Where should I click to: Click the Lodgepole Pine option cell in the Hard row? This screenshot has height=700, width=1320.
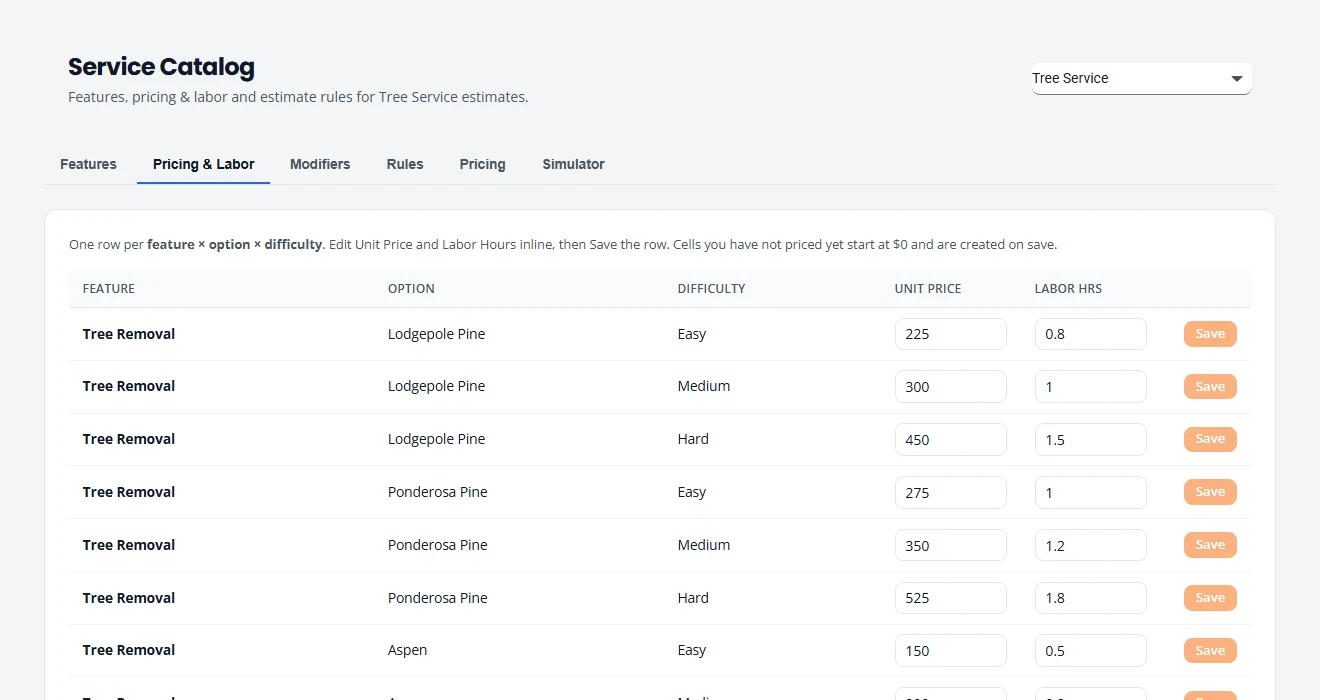pyautogui.click(x=437, y=439)
